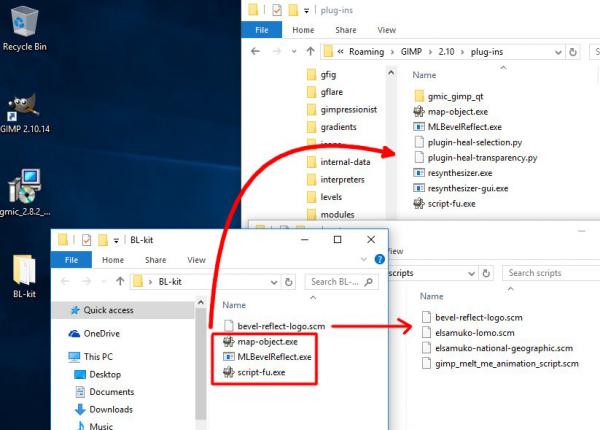Viewport: 600px width, 430px height.
Task: Sort by Name column in plug-ins window
Action: (x=424, y=75)
